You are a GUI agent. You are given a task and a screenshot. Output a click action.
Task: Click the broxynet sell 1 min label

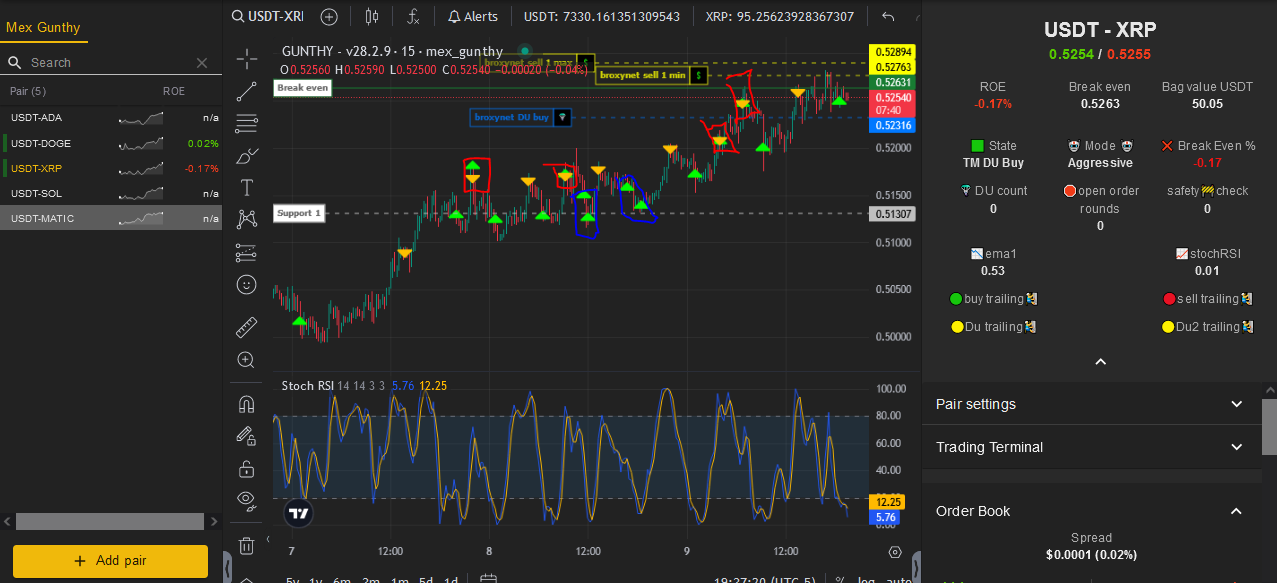click(x=652, y=75)
